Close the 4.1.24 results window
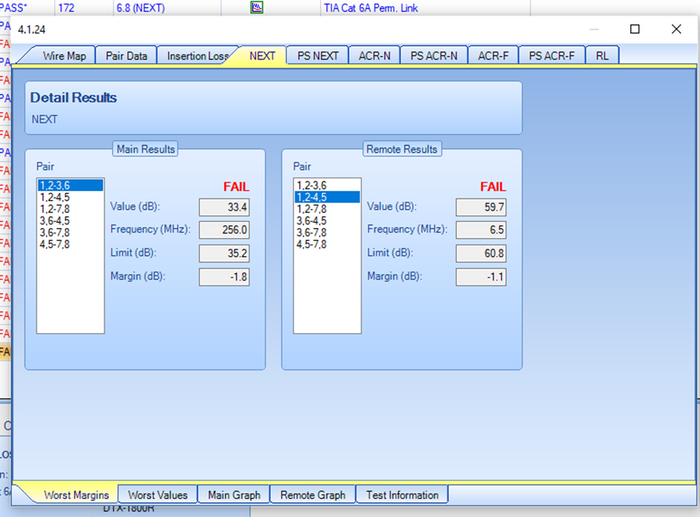 pyautogui.click(x=678, y=29)
